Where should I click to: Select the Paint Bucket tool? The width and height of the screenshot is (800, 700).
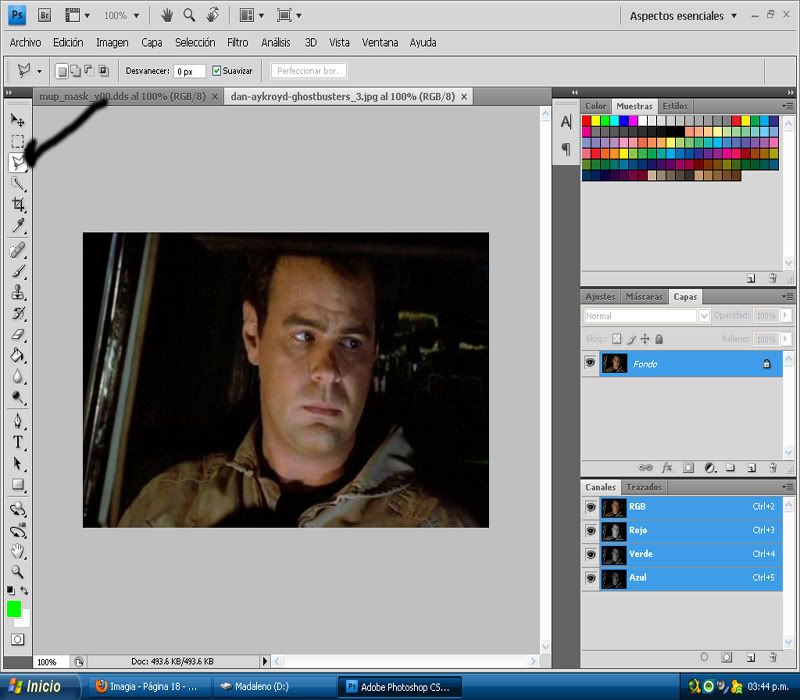(x=18, y=355)
